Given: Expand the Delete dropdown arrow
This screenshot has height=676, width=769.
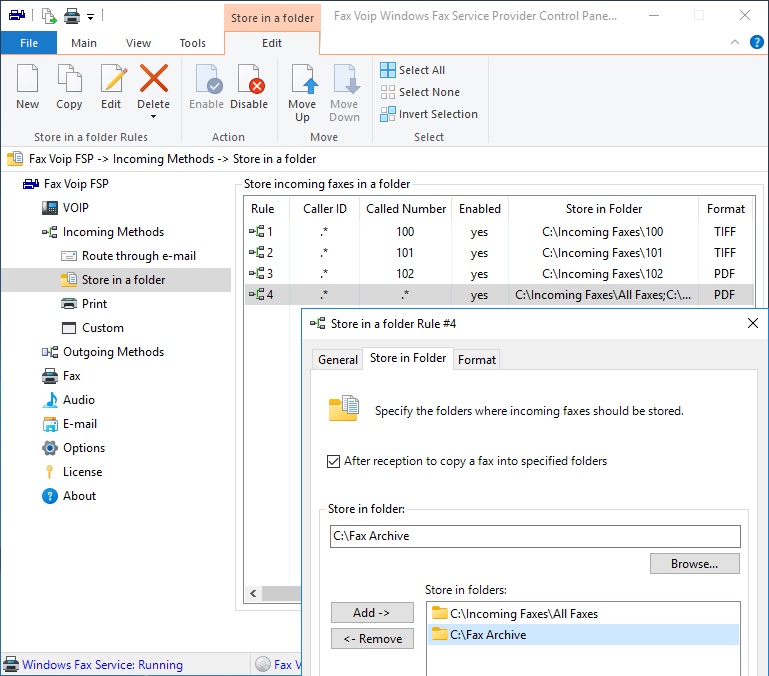Looking at the screenshot, I should click(154, 117).
